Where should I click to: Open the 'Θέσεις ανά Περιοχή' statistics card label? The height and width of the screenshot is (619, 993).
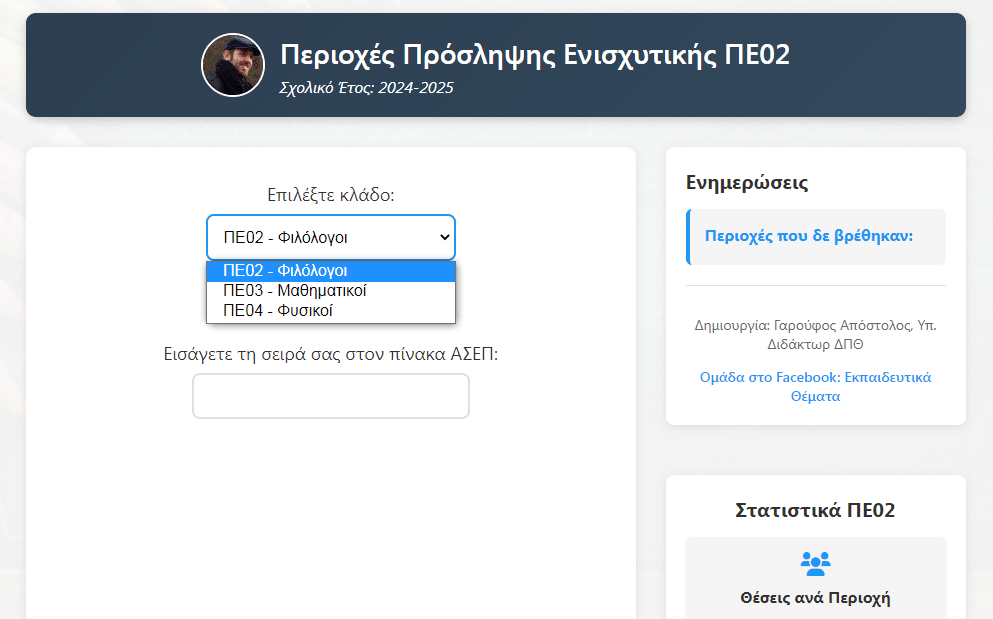coord(815,598)
